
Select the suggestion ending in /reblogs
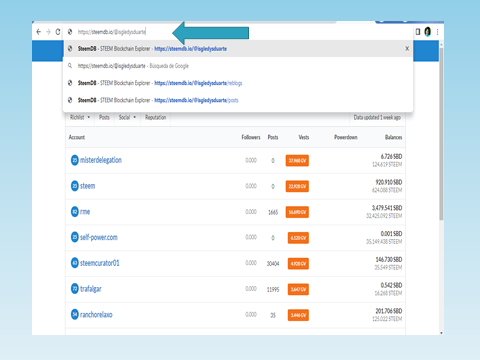238,83
